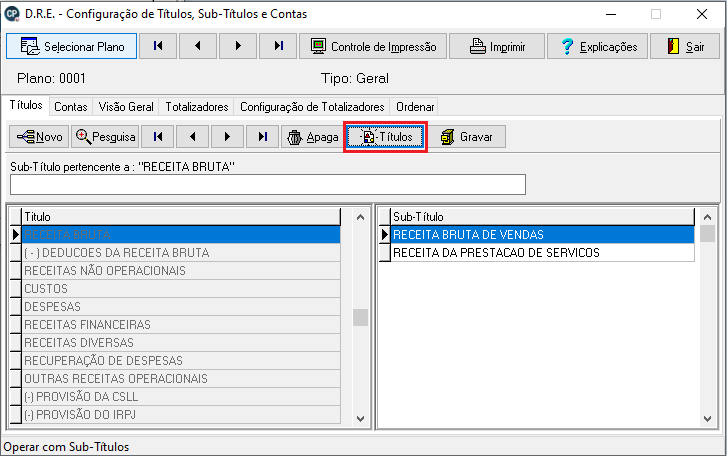Open the Totalizadores tab
The height and width of the screenshot is (456, 727).
click(197, 107)
